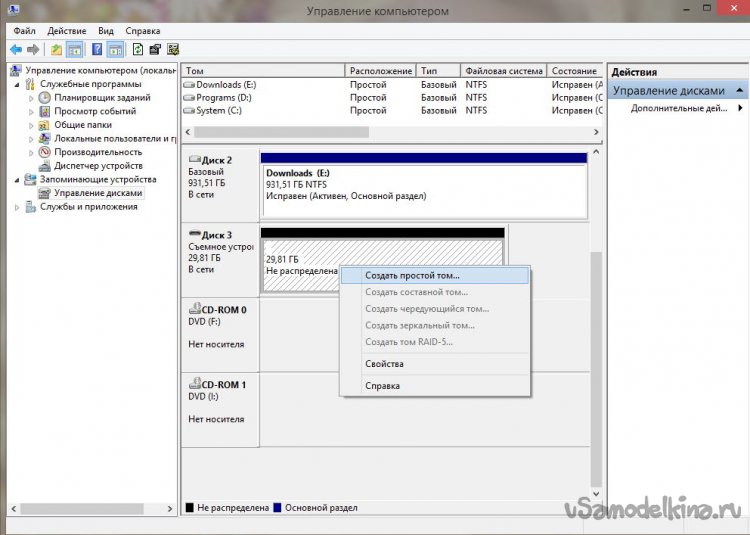Click Свойства in the context menu

coord(384,364)
